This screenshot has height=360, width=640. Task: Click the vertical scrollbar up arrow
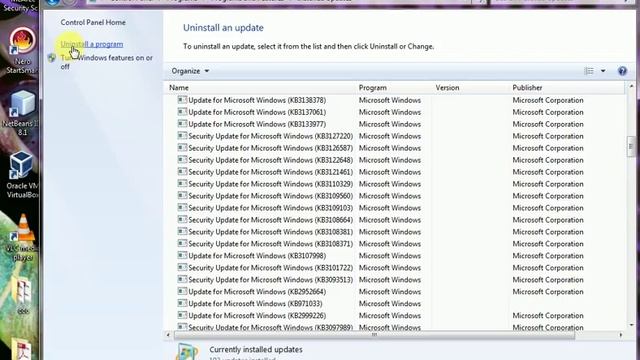631,86
